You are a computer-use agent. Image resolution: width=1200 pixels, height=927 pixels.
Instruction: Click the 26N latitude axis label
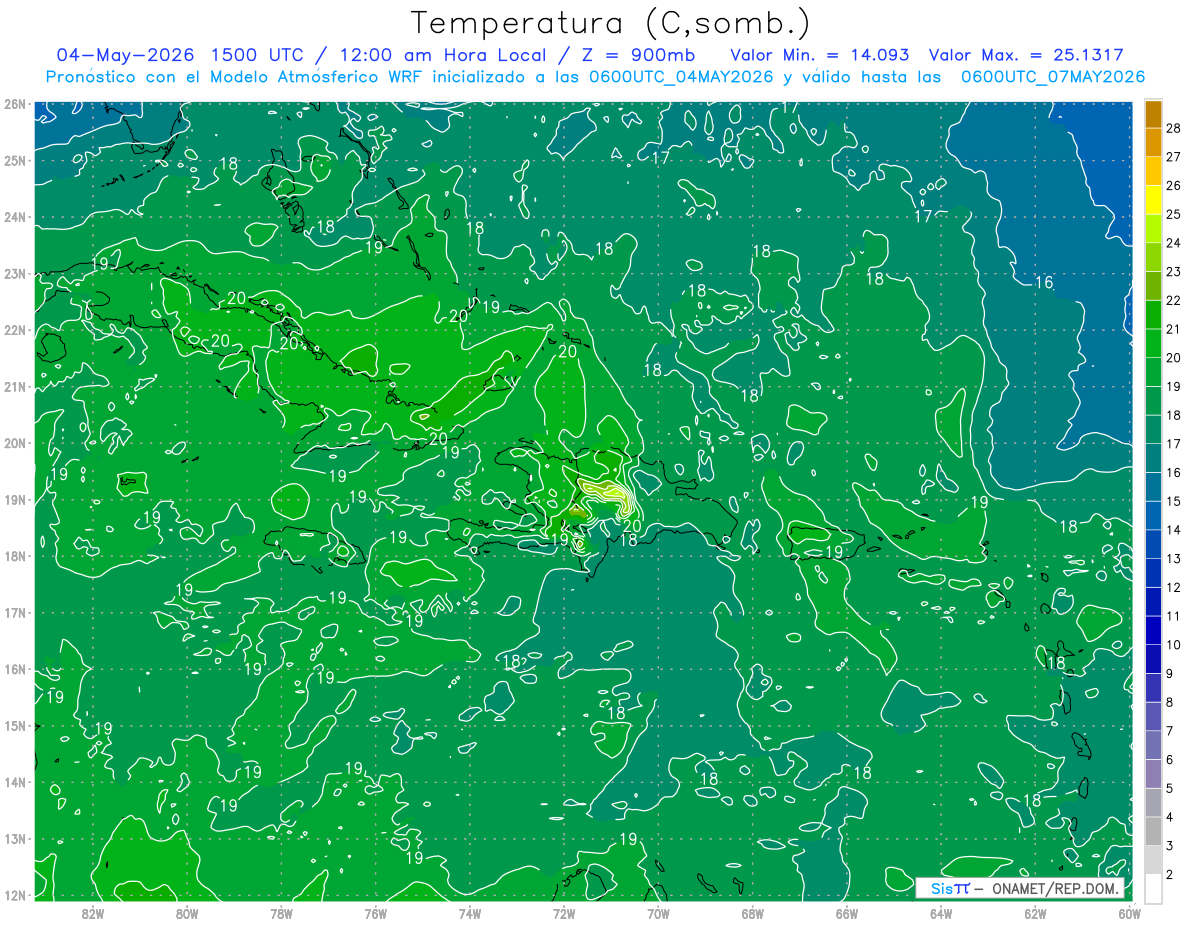(x=15, y=104)
